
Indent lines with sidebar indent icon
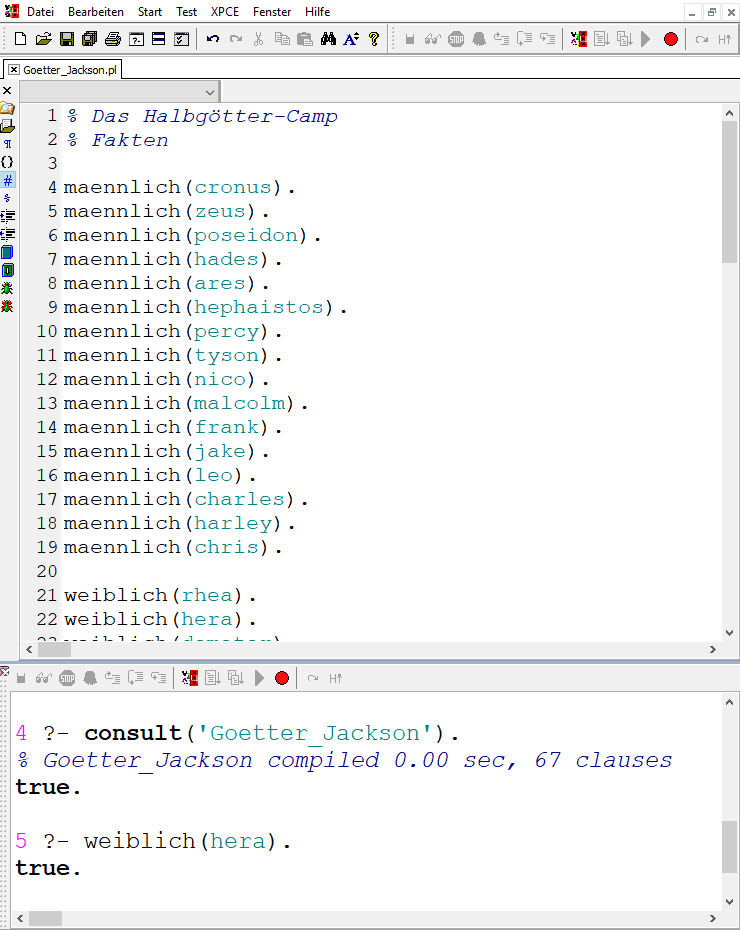(7, 216)
